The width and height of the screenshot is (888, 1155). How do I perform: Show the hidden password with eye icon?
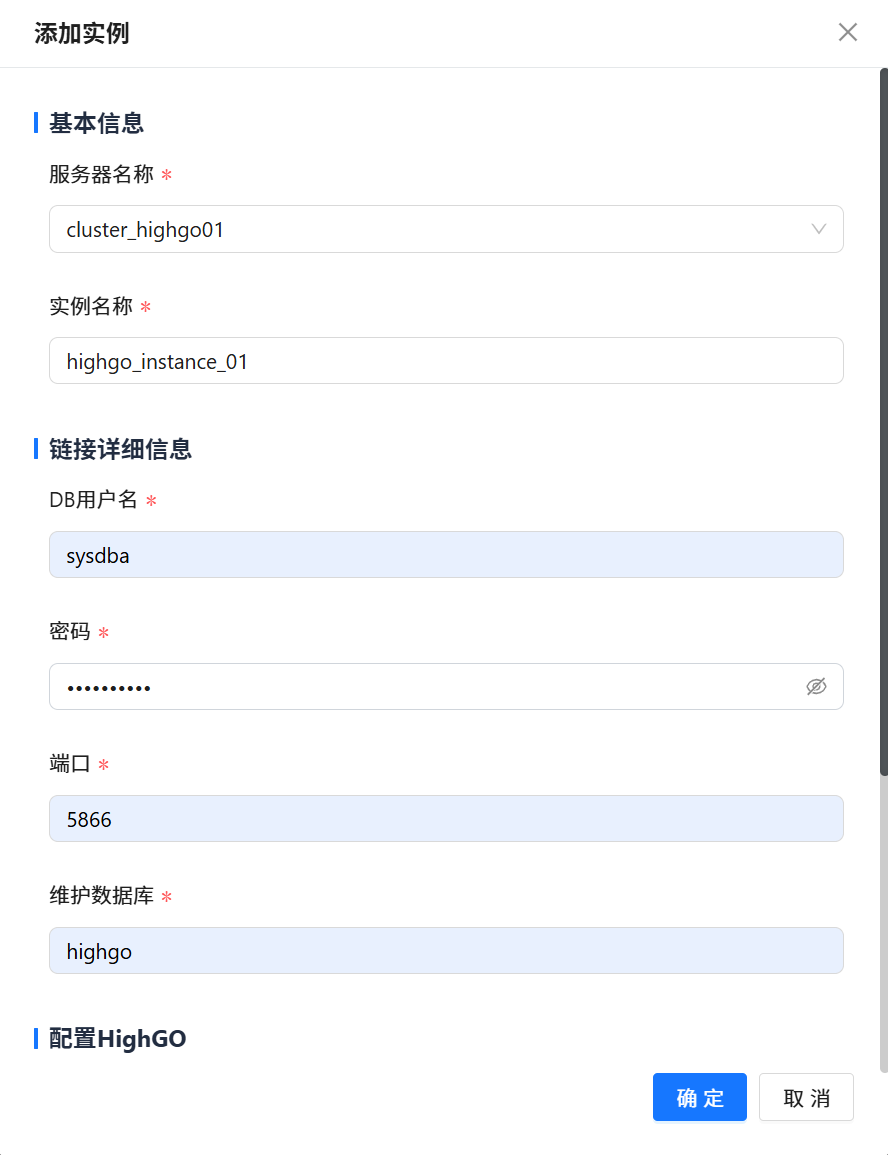tap(816, 687)
